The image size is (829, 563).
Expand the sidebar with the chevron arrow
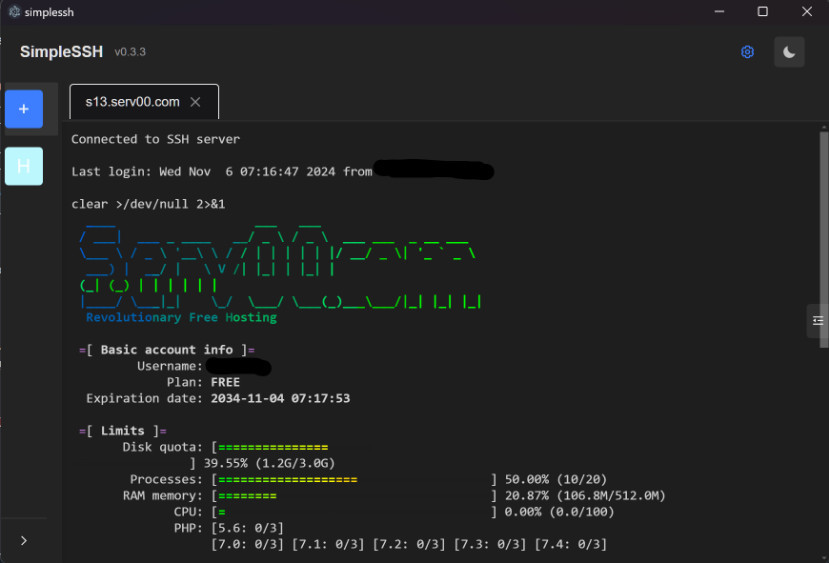[24, 540]
